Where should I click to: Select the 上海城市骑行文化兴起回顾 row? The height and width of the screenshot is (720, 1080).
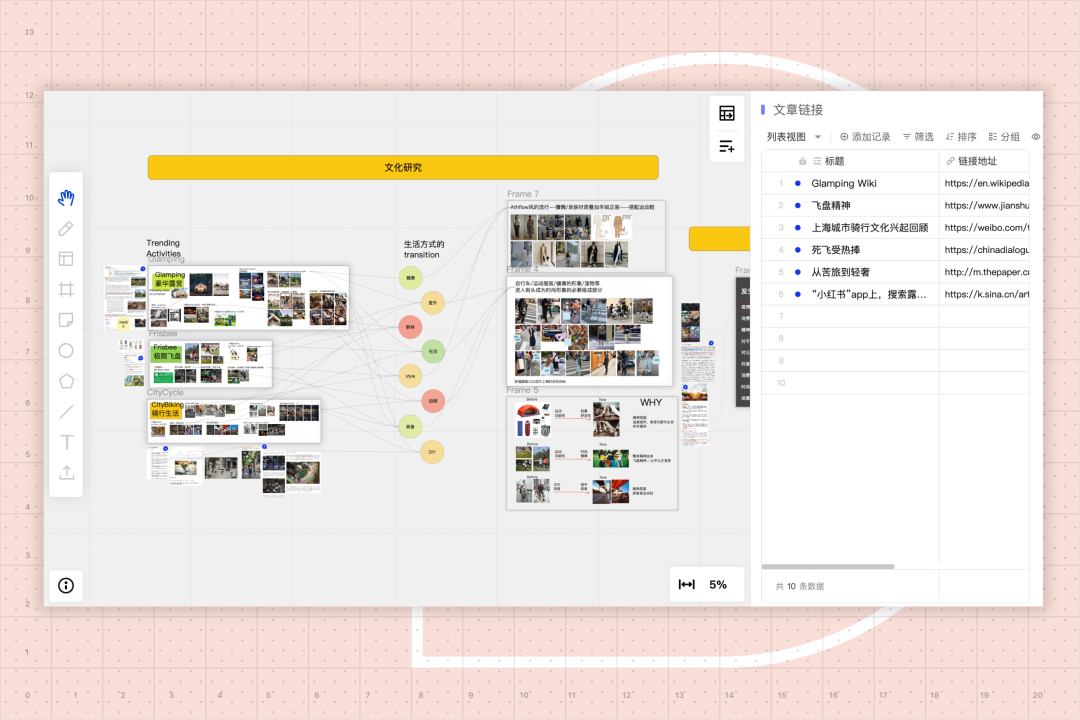pos(869,227)
